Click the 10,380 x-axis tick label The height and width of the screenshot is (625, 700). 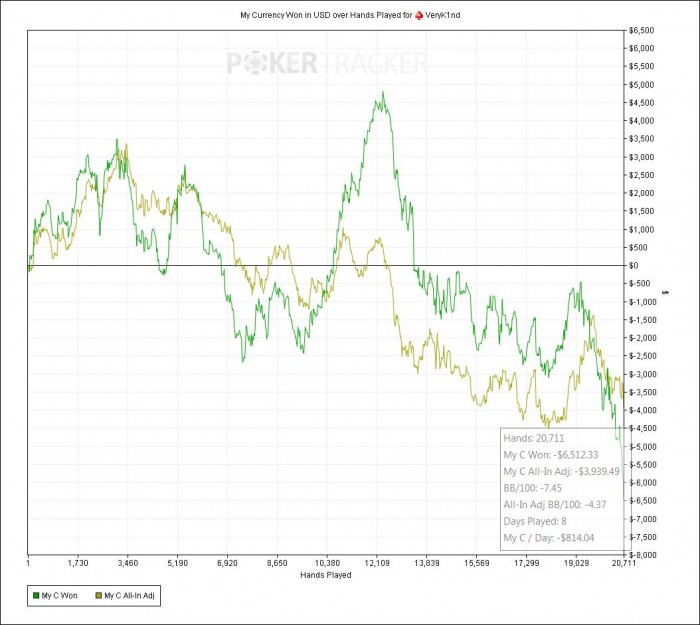coord(327,563)
